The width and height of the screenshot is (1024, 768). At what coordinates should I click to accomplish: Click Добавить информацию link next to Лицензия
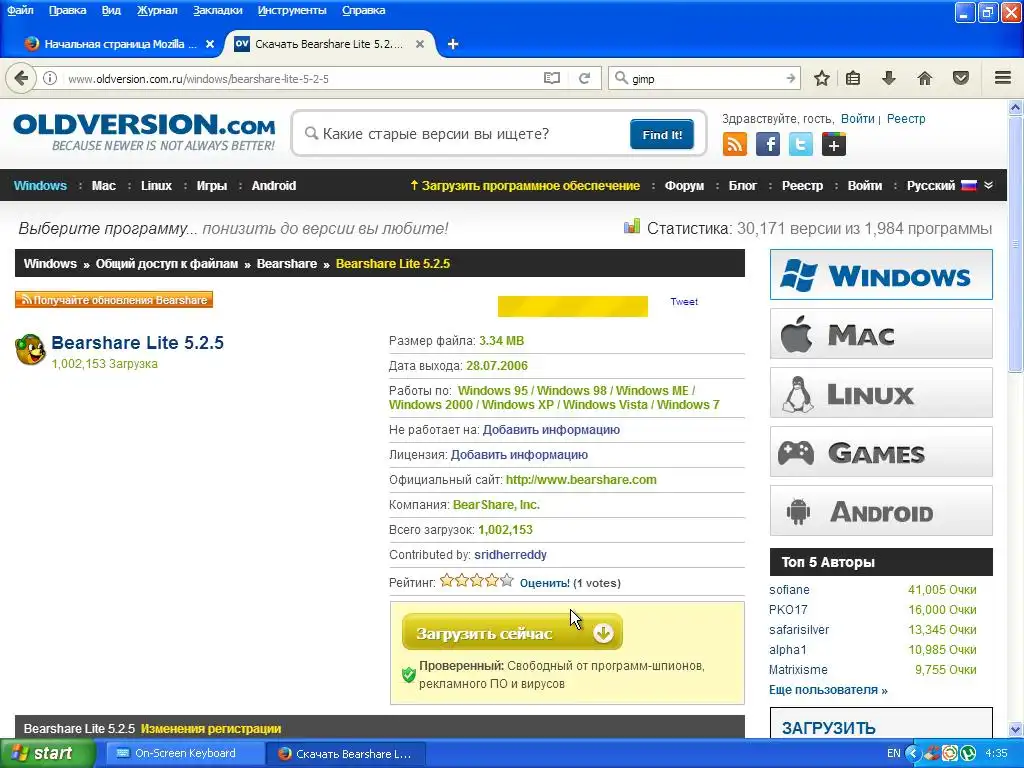[519, 455]
